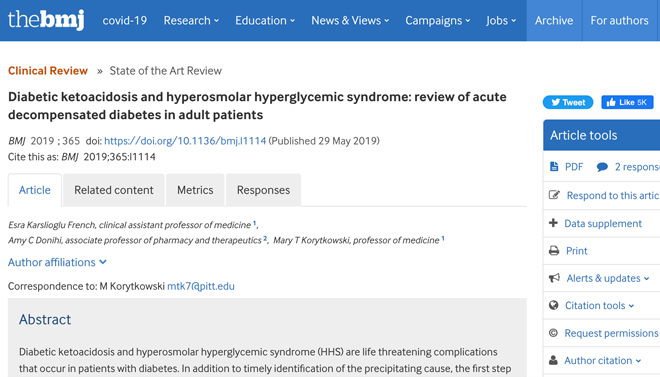
Task: Open the PDF link
Action: [574, 167]
